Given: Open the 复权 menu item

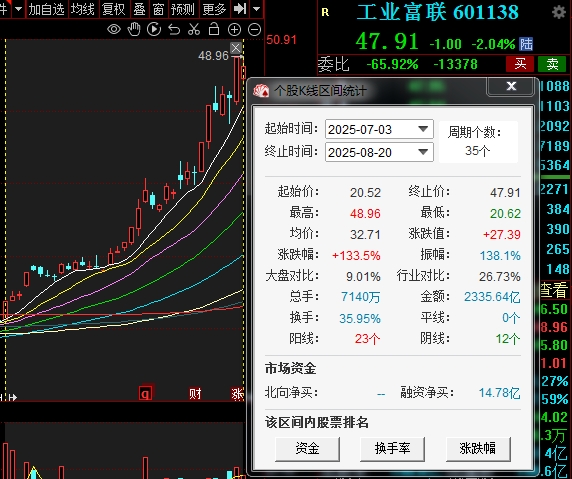Looking at the screenshot, I should 113,9.
